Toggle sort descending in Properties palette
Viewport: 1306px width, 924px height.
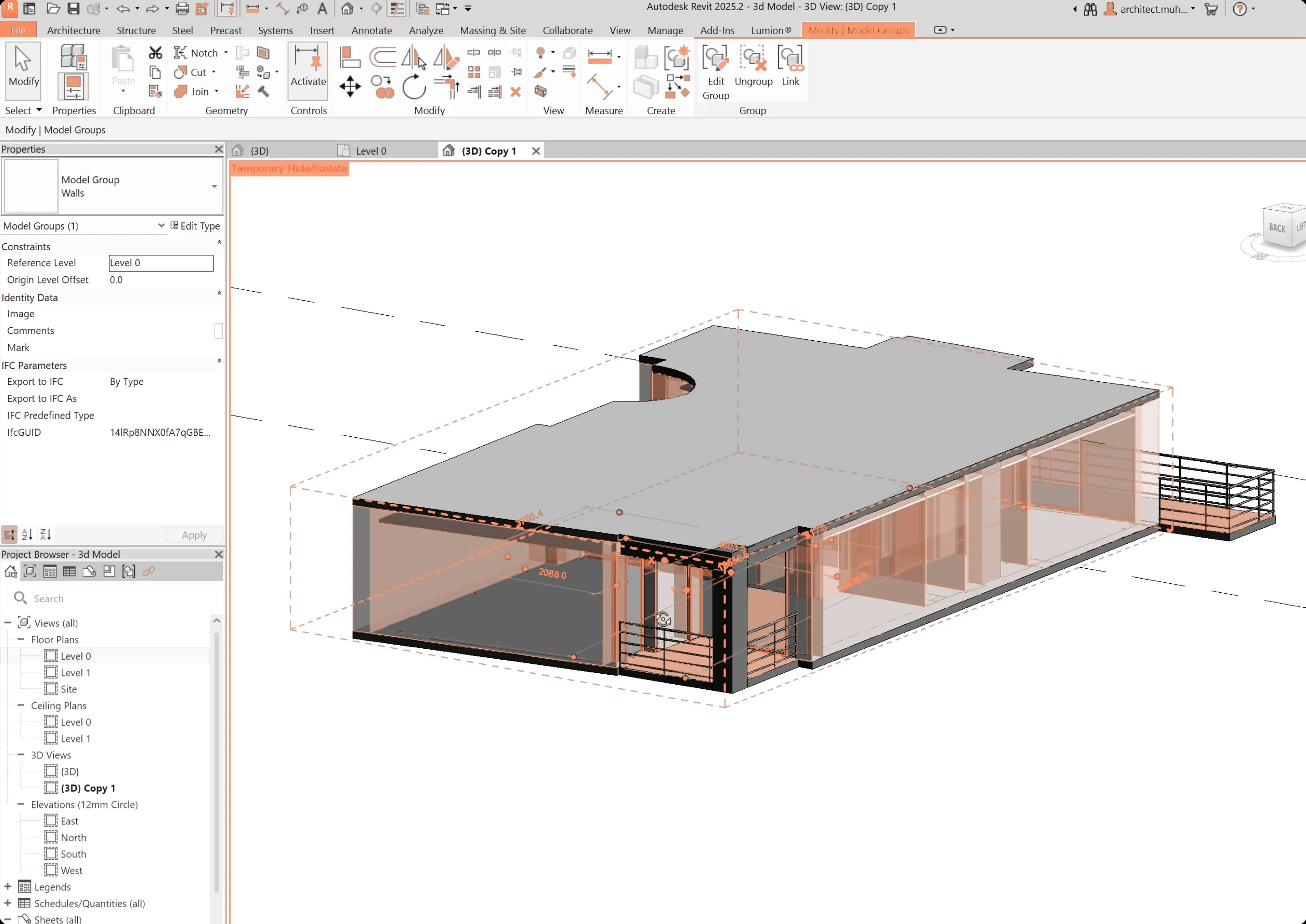pos(45,535)
